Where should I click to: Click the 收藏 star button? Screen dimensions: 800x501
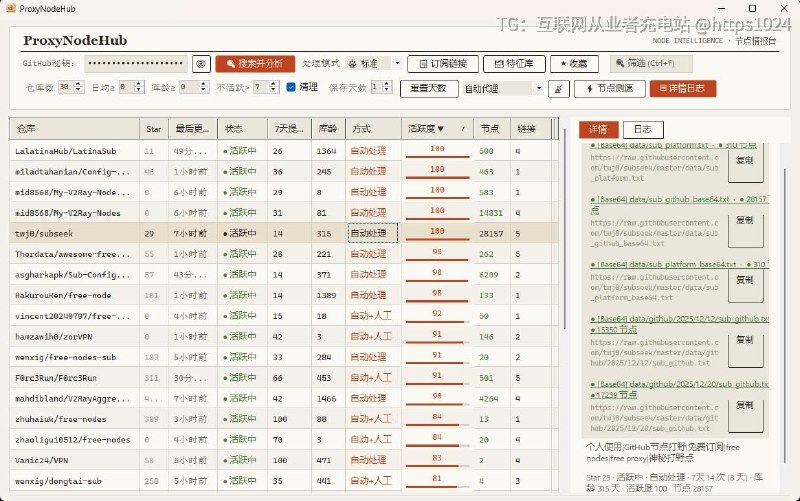pyautogui.click(x=573, y=64)
